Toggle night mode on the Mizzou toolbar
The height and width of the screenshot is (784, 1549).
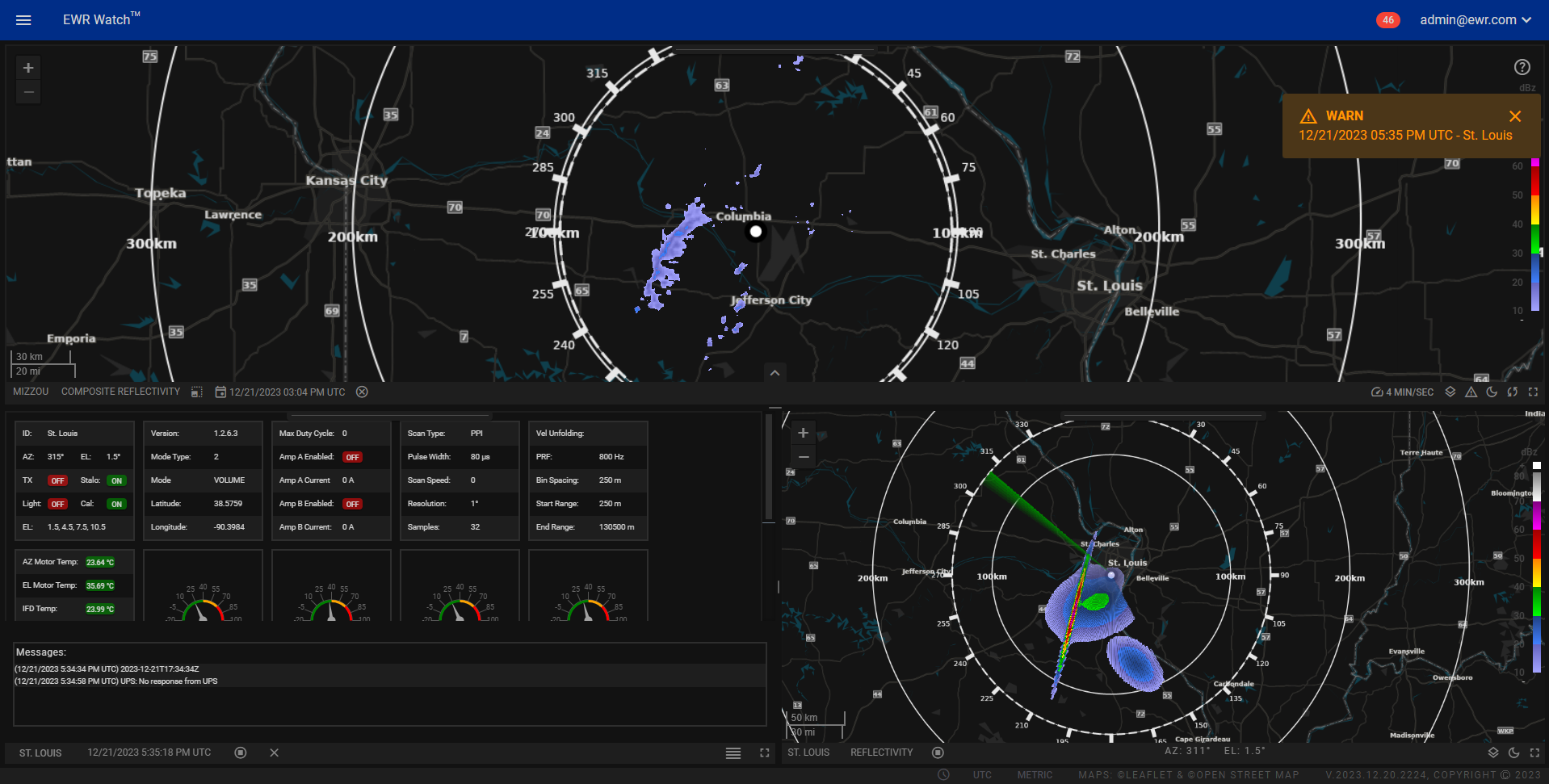coord(1492,392)
